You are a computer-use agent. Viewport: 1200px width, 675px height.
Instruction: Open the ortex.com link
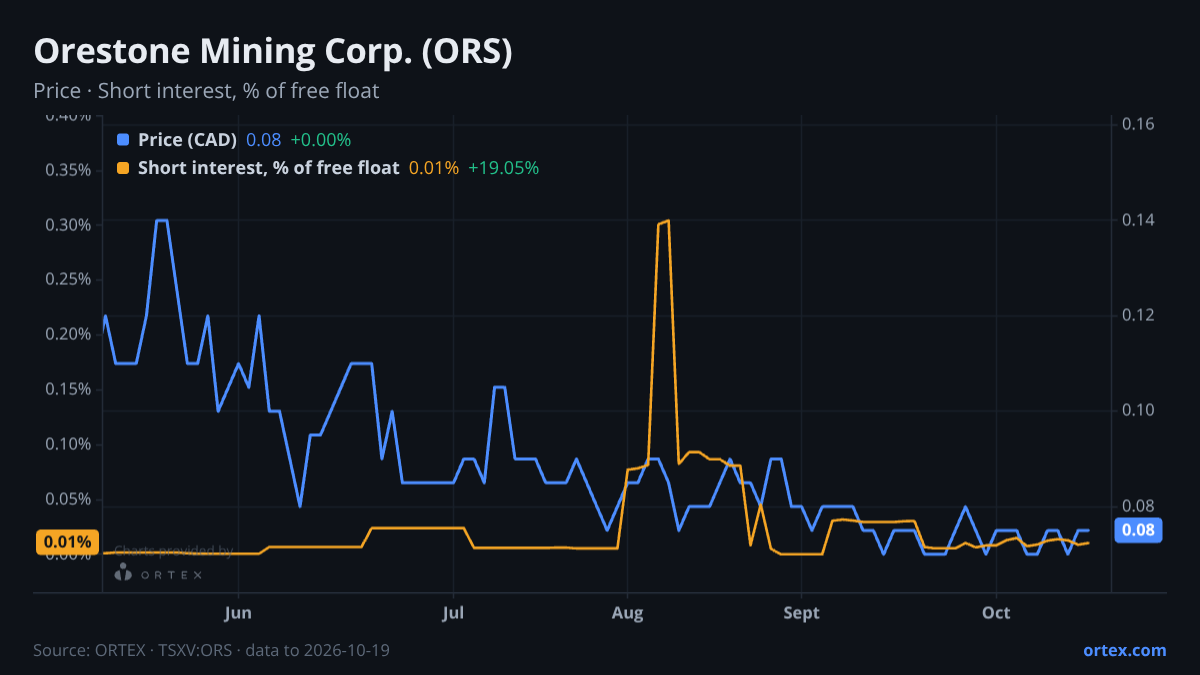coord(1124,650)
